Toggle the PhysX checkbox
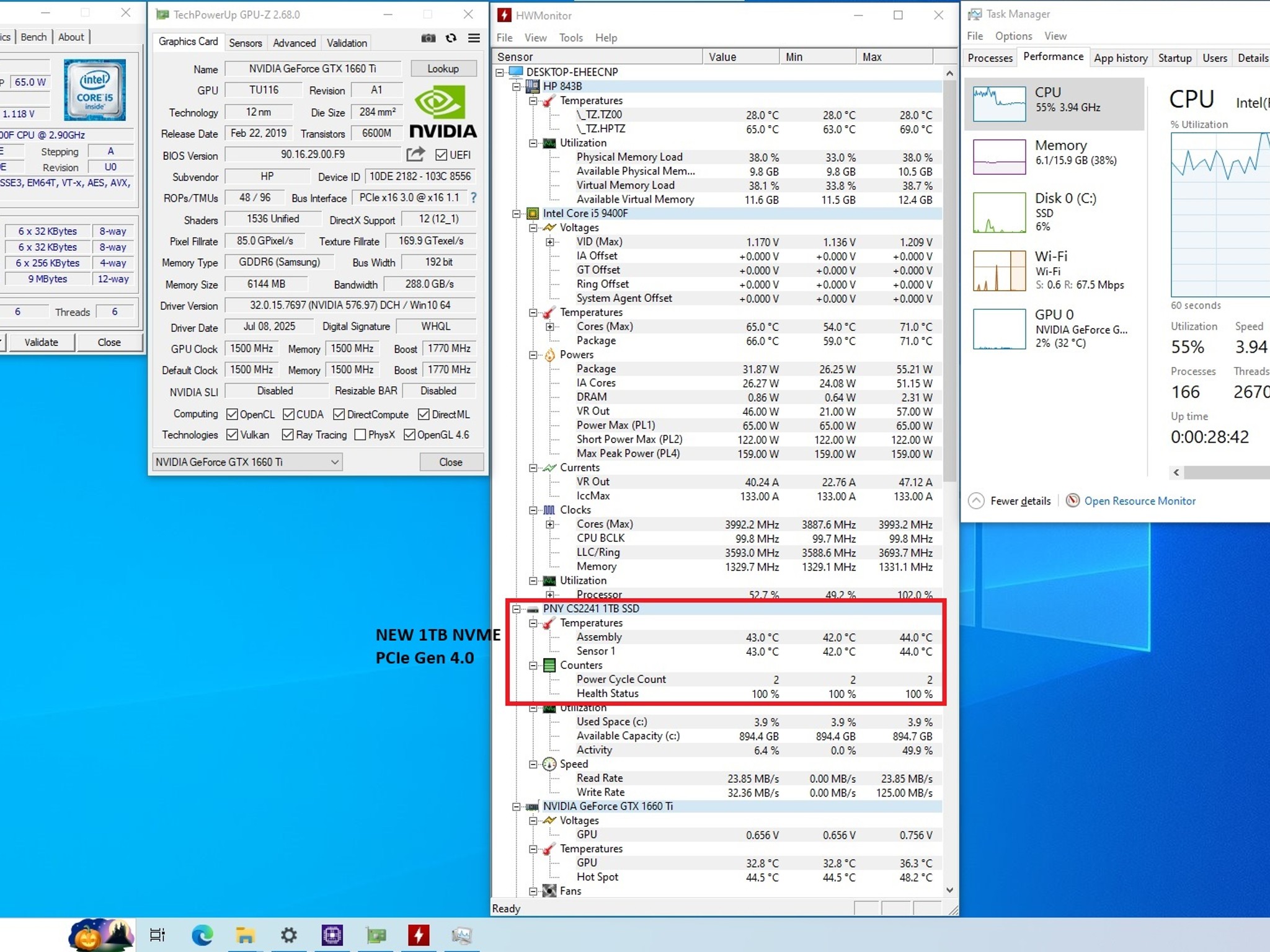Image resolution: width=1270 pixels, height=952 pixels. (x=360, y=435)
